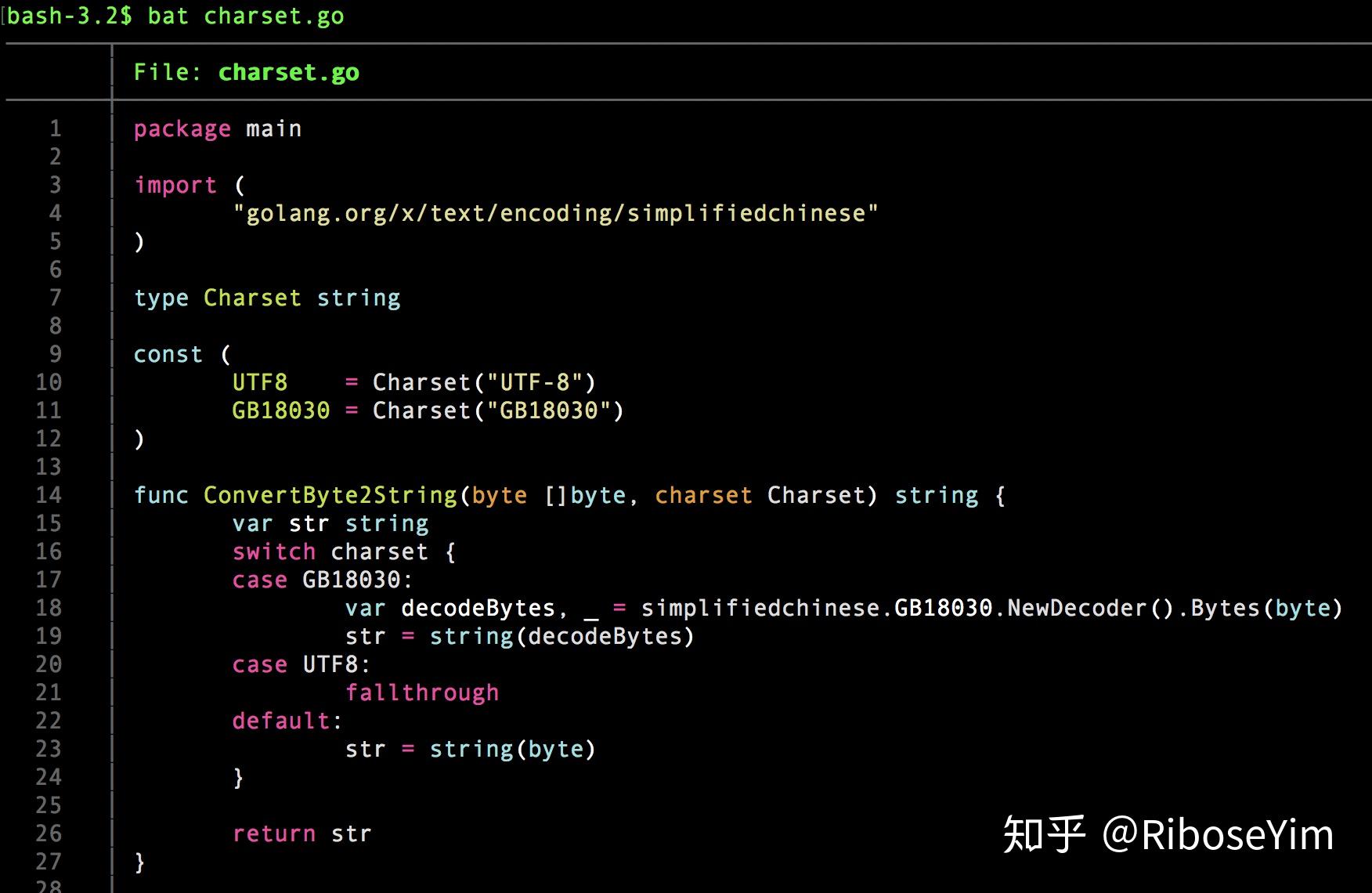
Task: Click the 'File:' label in the header
Action: (168, 73)
